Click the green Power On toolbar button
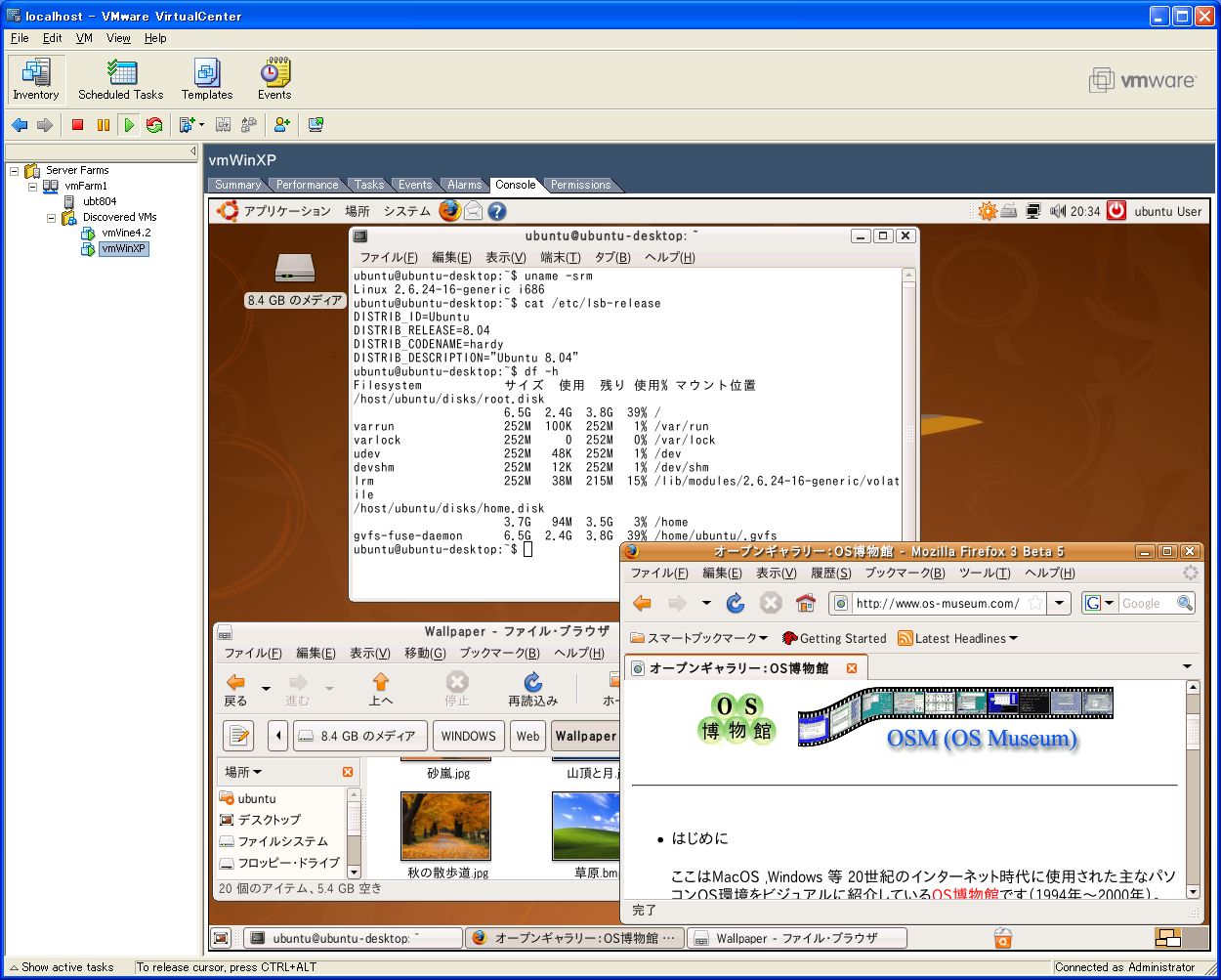The width and height of the screenshot is (1221, 980). point(129,125)
